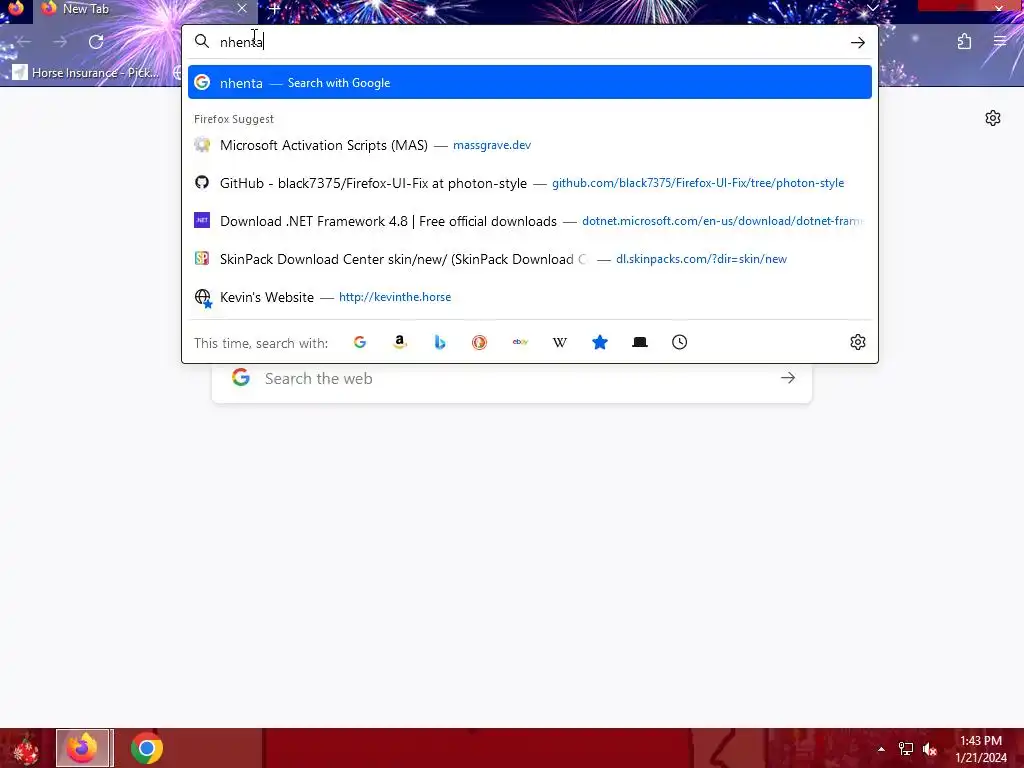Open the Firefox hamburger menu

click(x=1000, y=42)
